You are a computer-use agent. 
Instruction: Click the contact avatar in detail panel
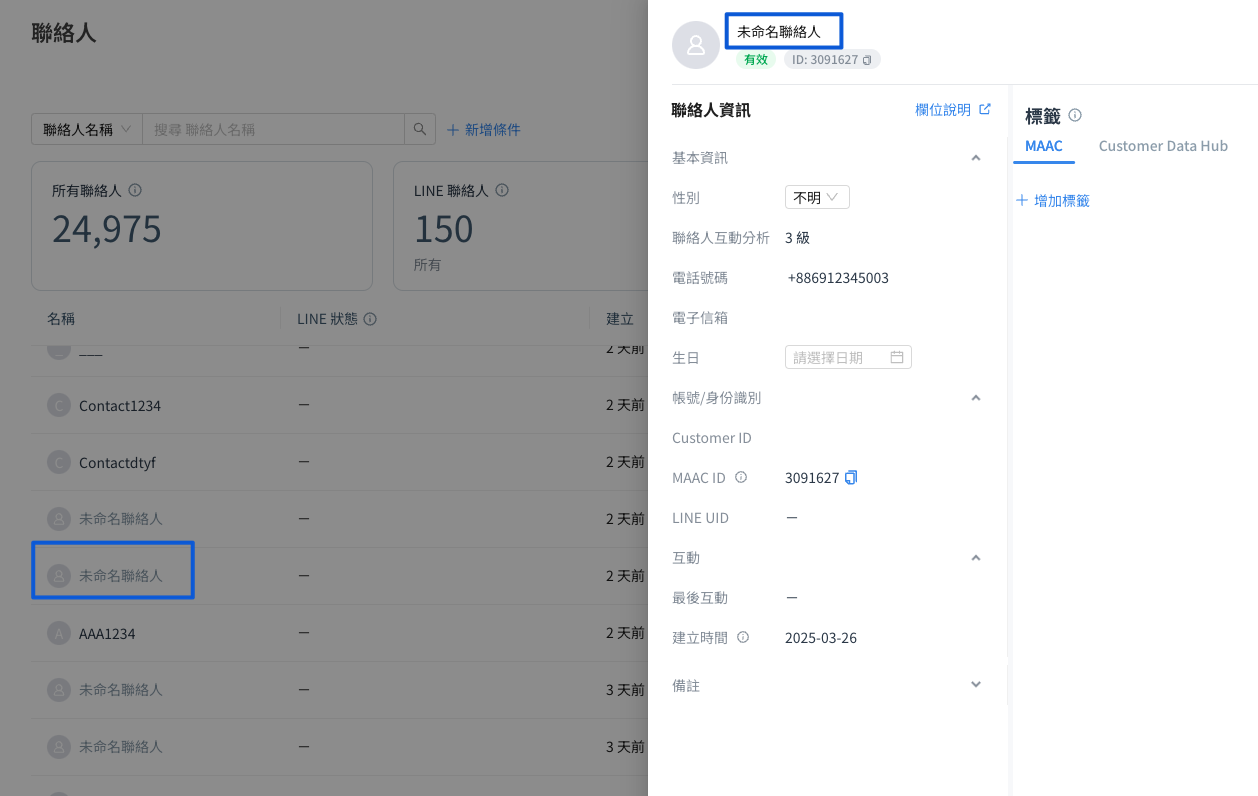pyautogui.click(x=696, y=45)
